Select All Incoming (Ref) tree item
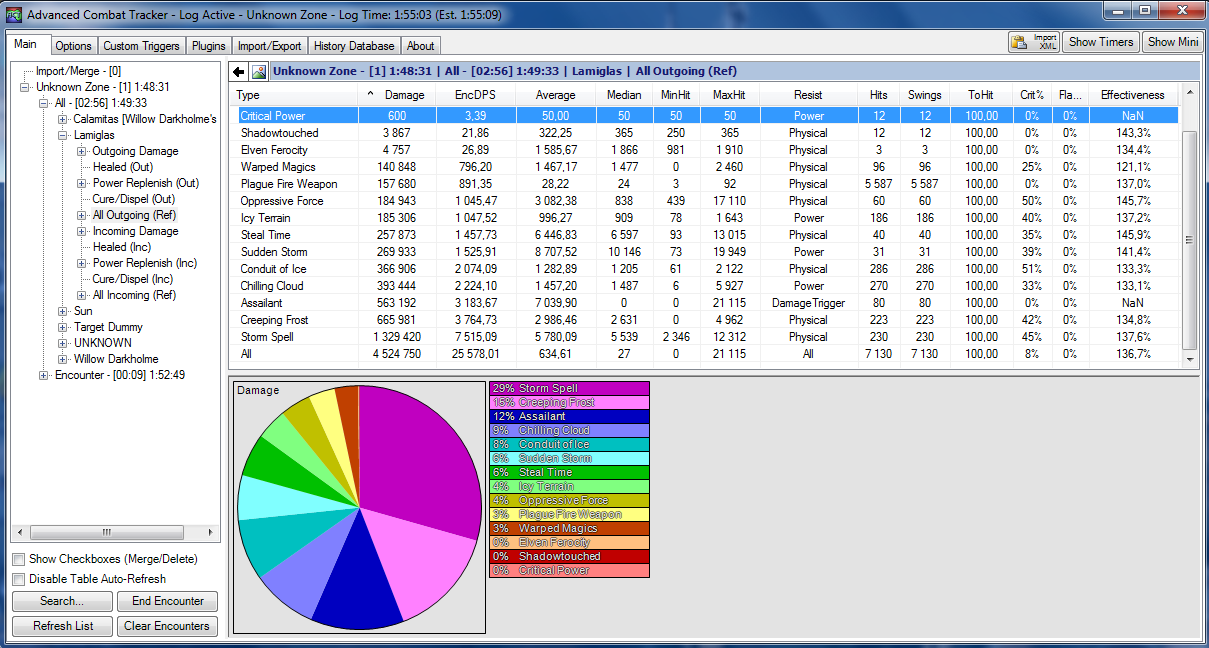1209x648 pixels. [134, 295]
